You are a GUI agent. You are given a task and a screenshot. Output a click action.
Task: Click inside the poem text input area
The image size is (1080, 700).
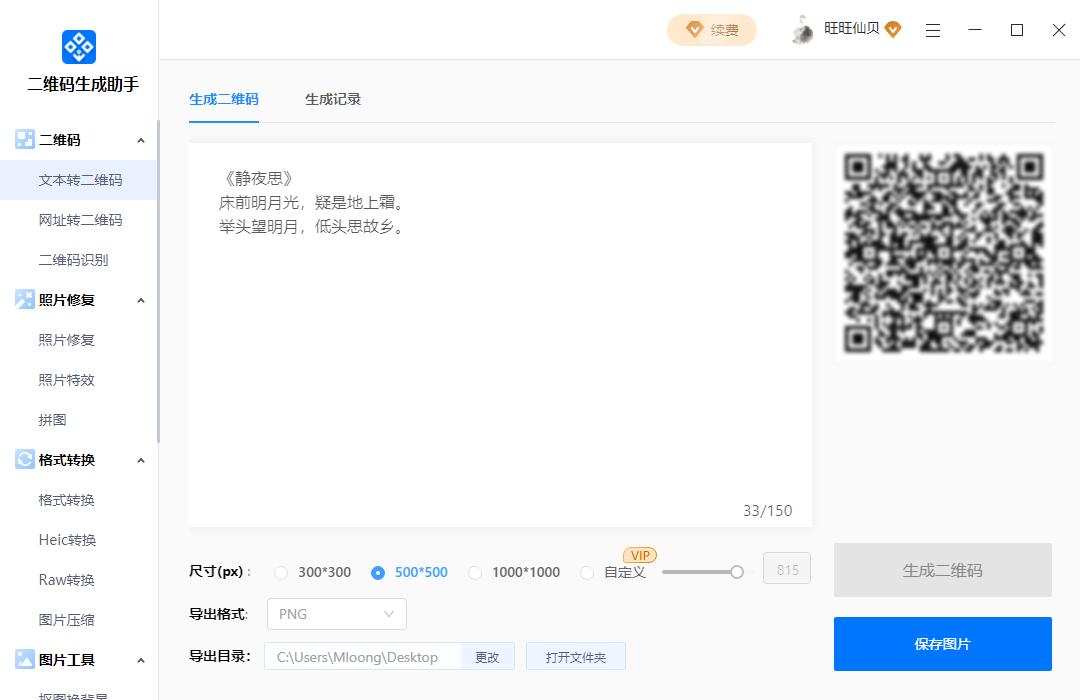pos(500,334)
